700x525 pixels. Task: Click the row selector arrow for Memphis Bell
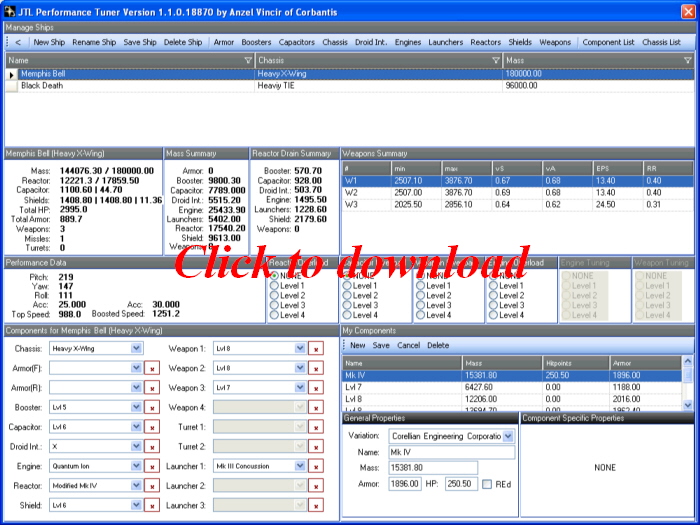[12, 75]
